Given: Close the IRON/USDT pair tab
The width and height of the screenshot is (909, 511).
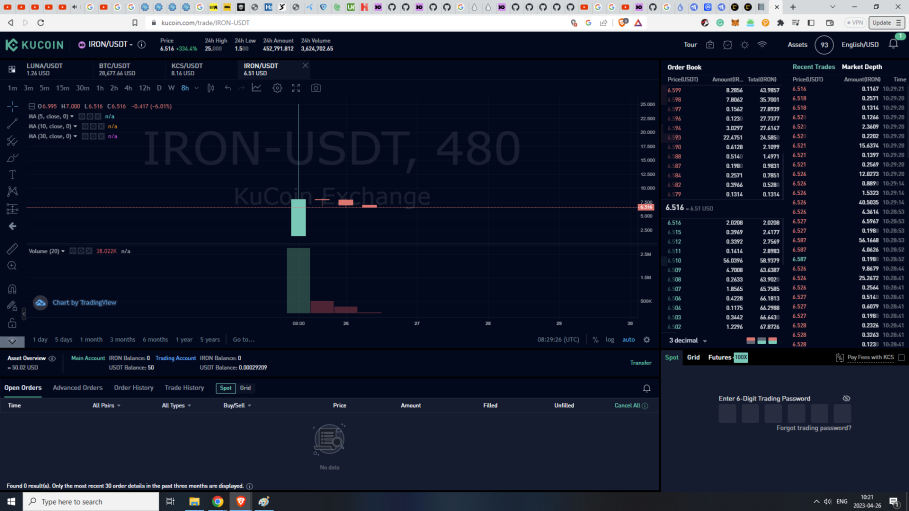Looking at the screenshot, I should pos(305,66).
